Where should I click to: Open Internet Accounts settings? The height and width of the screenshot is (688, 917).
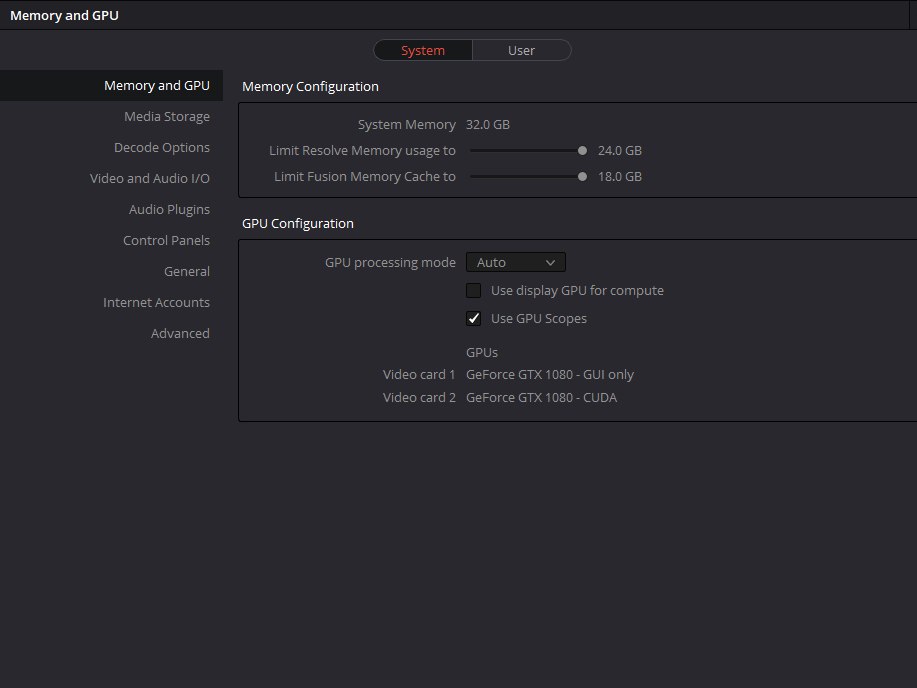(156, 302)
